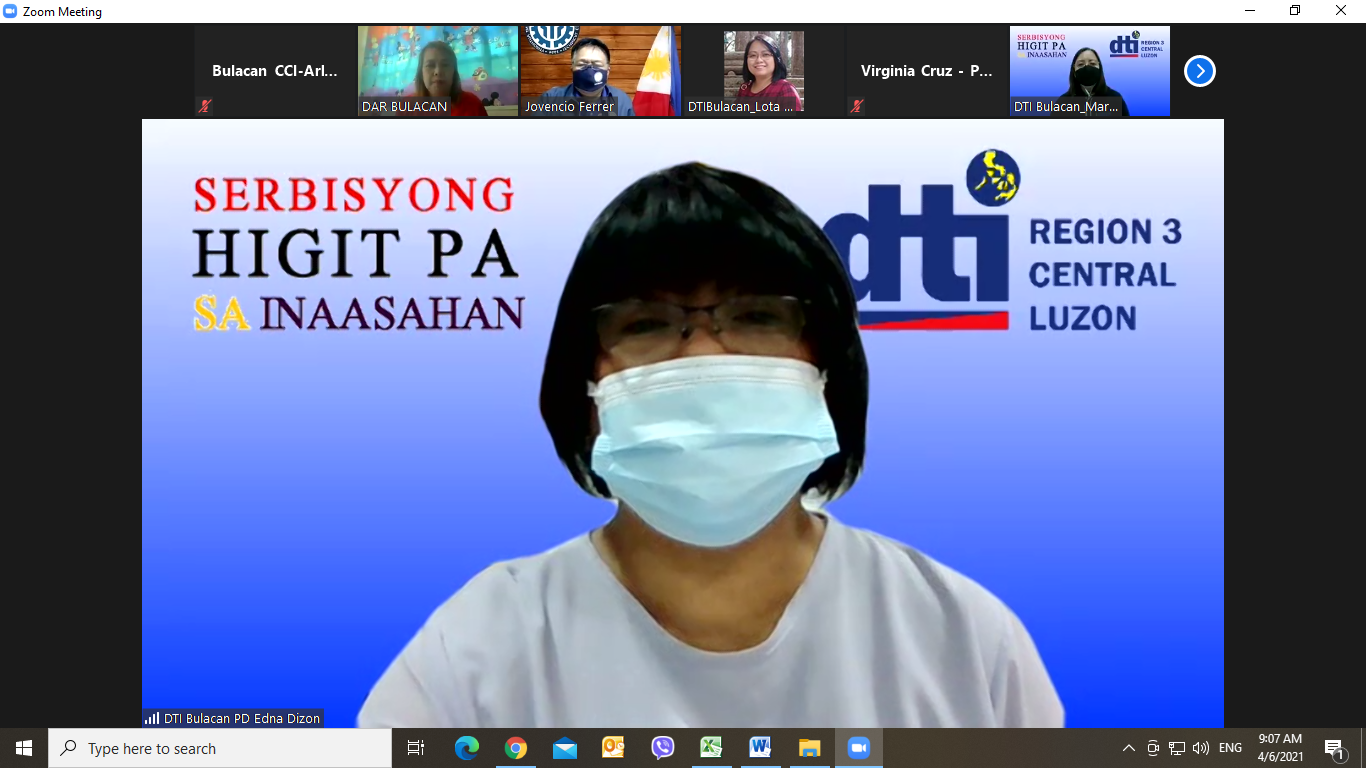Open Word from the taskbar

tap(760, 748)
